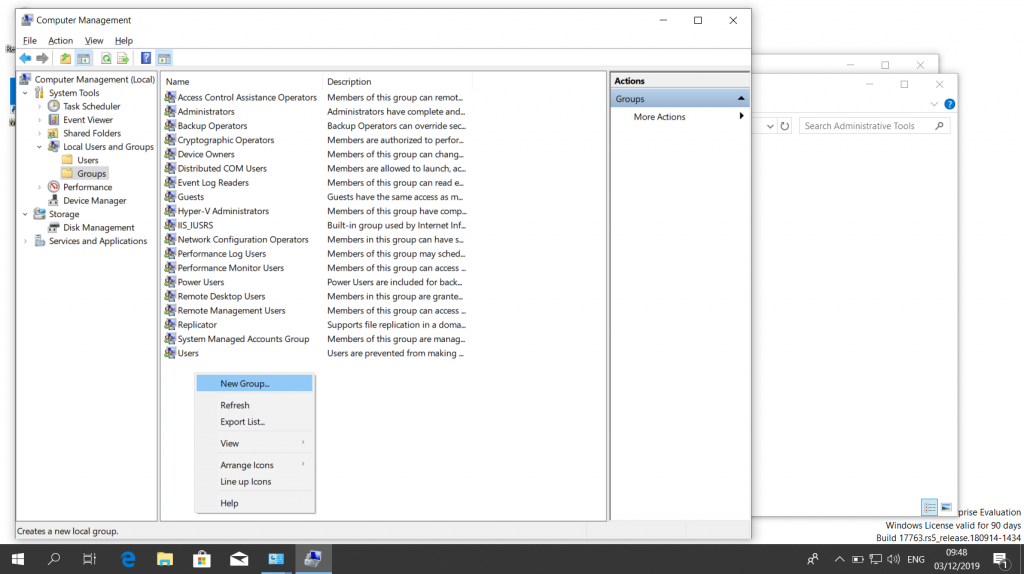Click the Name column header
Screen dimensions: 1024x574
[241, 82]
